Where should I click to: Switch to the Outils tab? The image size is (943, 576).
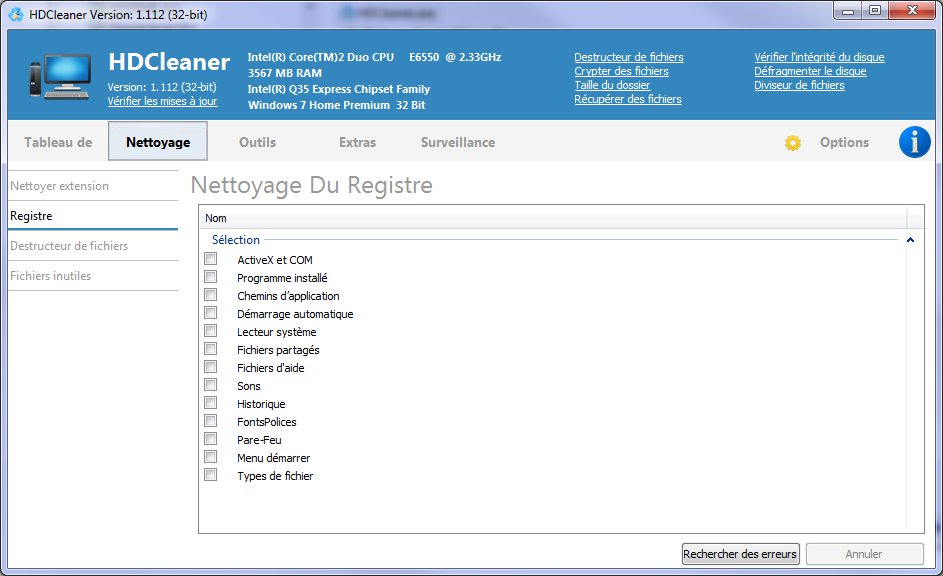click(x=257, y=142)
